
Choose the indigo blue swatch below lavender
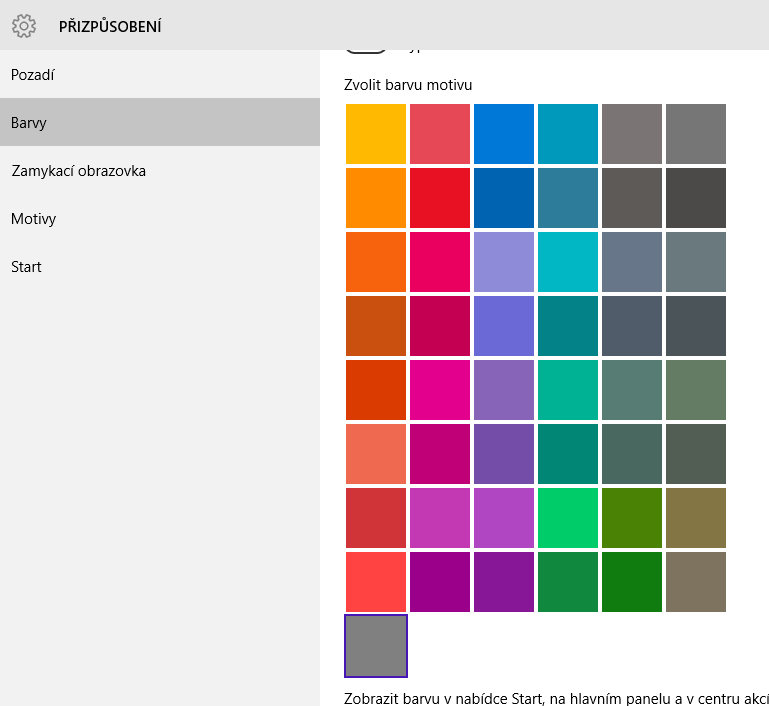[504, 326]
